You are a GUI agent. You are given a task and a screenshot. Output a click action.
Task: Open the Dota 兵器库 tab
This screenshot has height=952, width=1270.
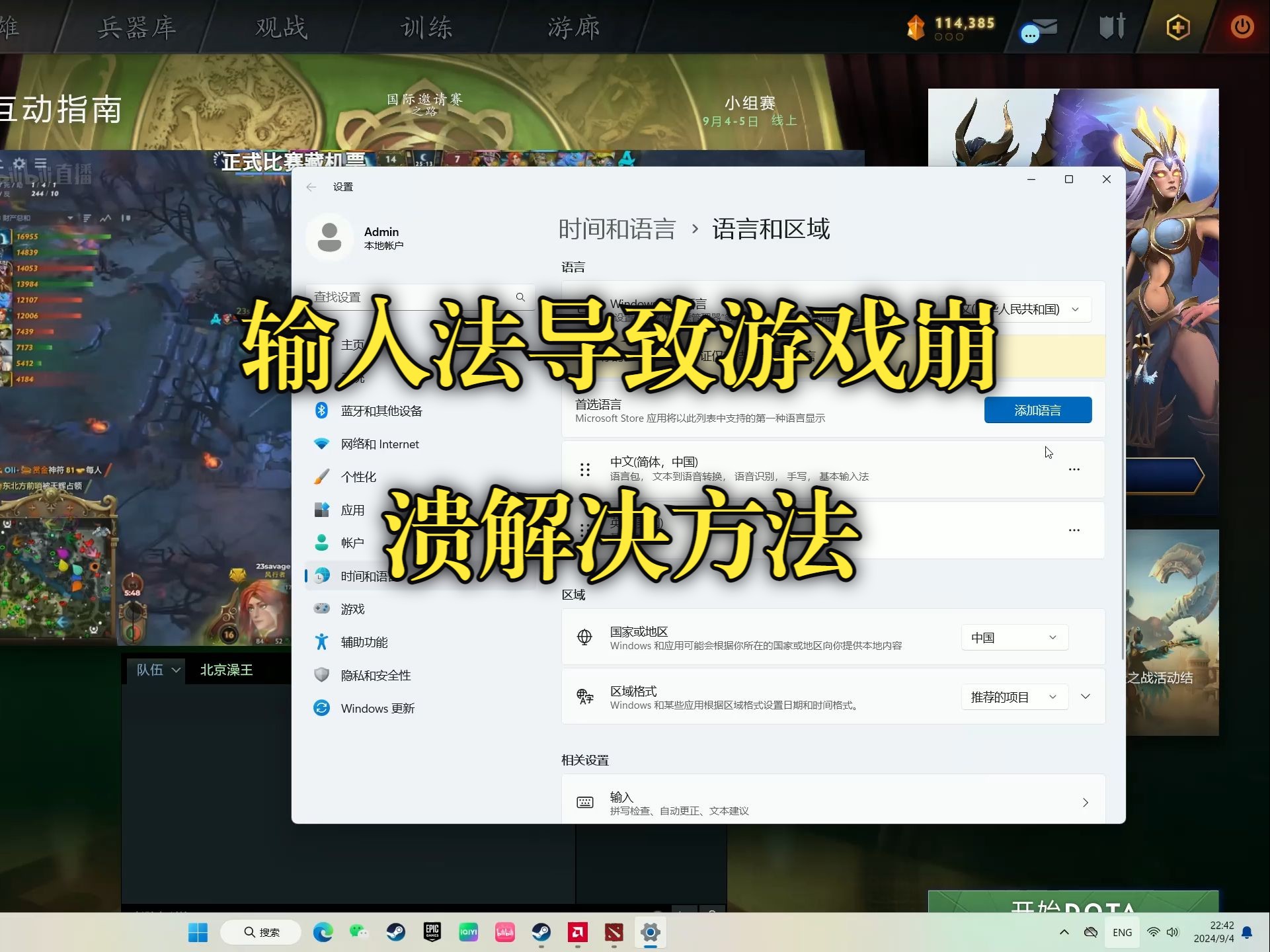point(136,28)
